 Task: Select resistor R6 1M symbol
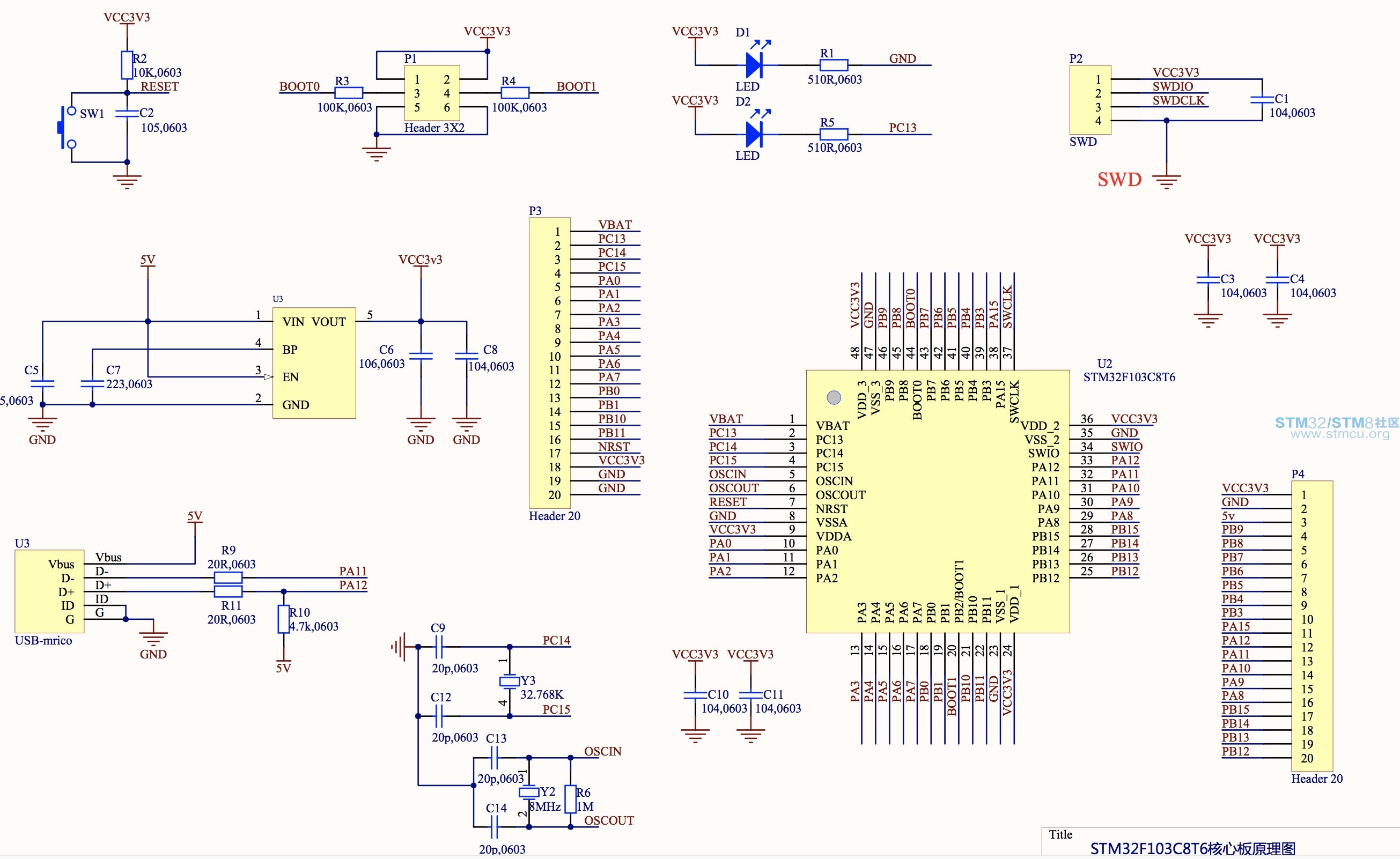click(570, 799)
